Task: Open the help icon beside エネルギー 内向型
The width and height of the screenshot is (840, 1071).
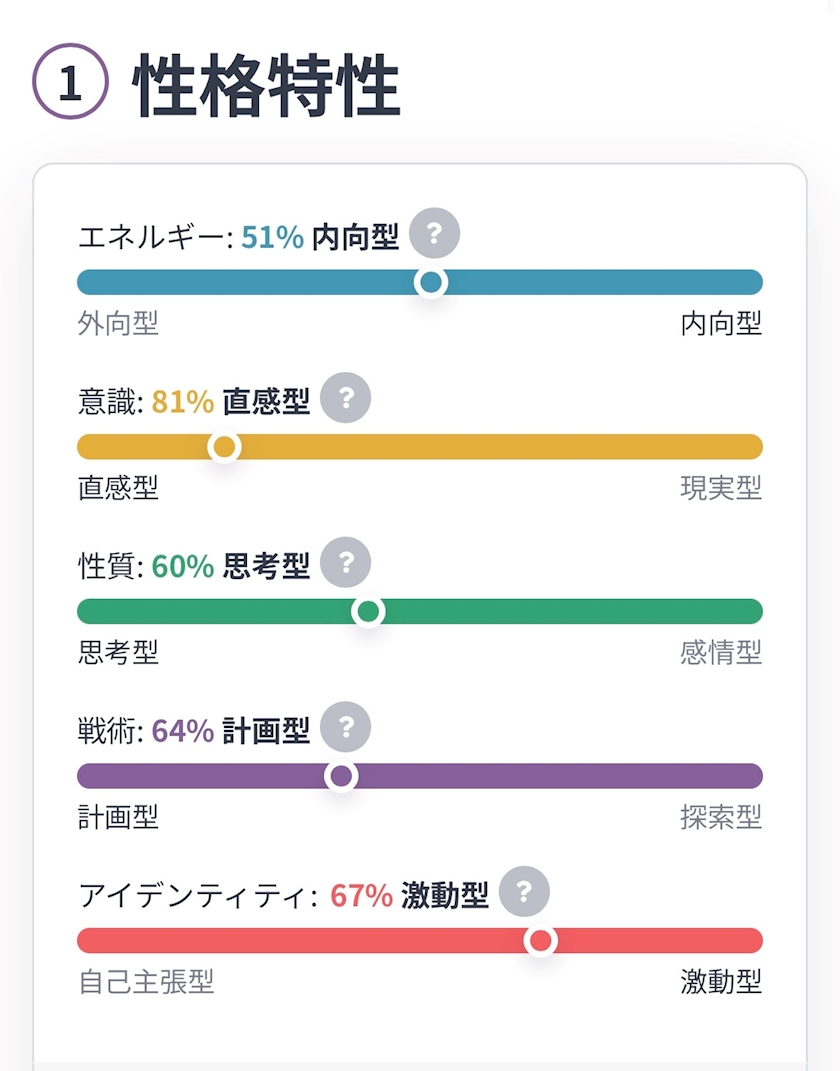Action: [434, 233]
